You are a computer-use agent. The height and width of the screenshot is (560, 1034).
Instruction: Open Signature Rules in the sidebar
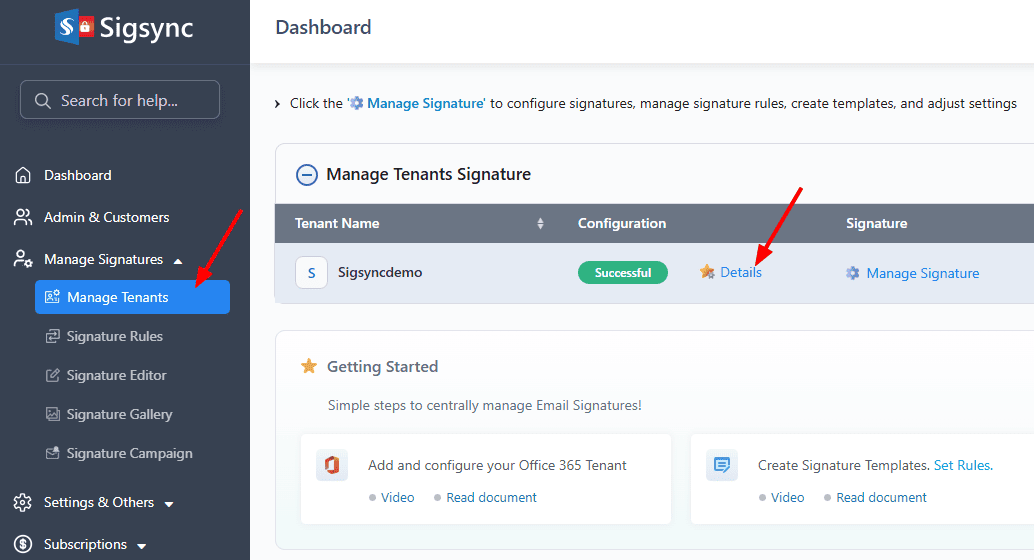(x=114, y=337)
